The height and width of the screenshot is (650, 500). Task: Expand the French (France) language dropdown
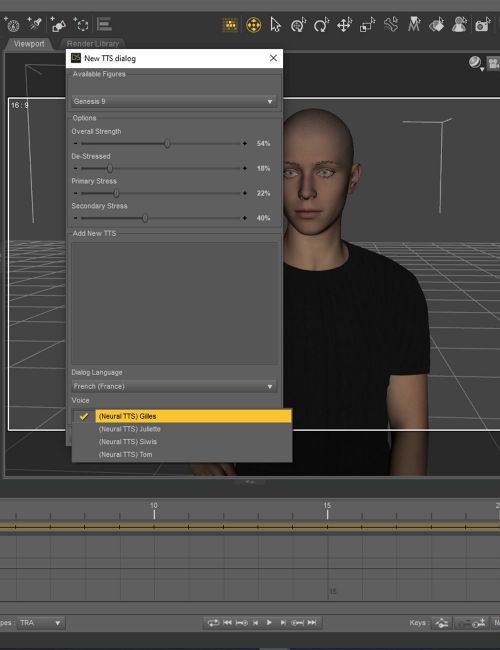pyautogui.click(x=173, y=386)
